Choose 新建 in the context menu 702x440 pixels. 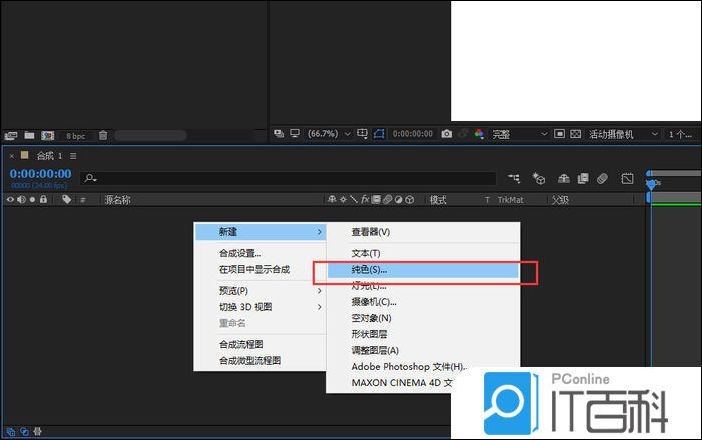260,232
